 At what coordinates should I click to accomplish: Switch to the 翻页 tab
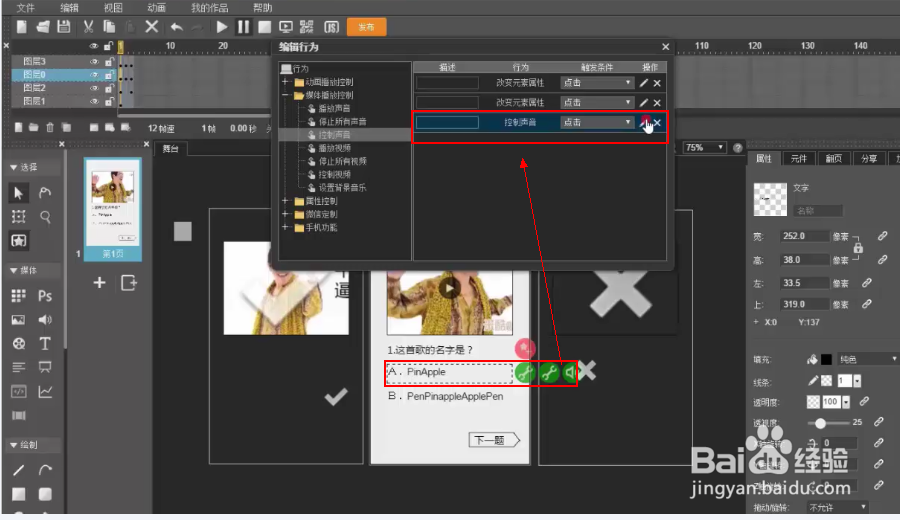[x=833, y=159]
